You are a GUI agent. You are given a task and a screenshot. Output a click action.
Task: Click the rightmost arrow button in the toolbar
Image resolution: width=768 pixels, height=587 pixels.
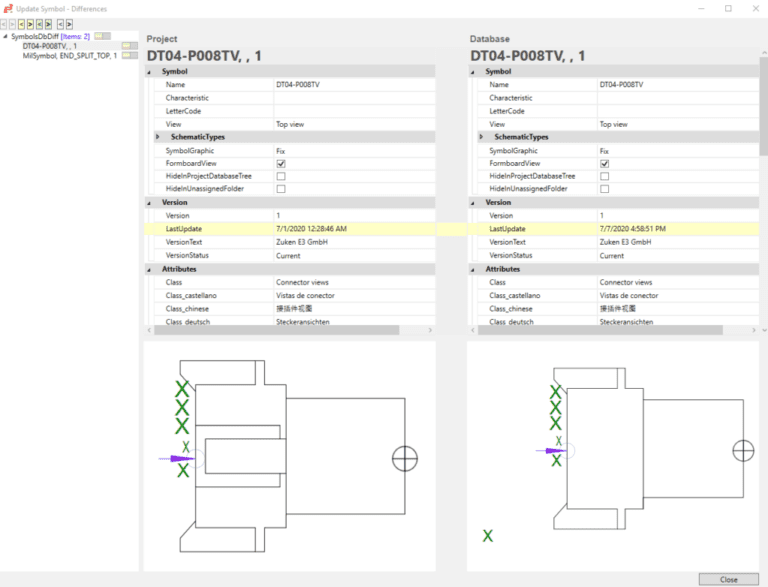(x=69, y=24)
